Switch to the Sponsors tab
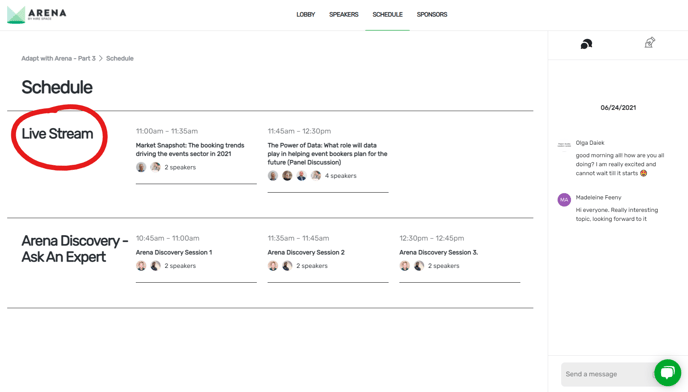The image size is (688, 392). (432, 14)
